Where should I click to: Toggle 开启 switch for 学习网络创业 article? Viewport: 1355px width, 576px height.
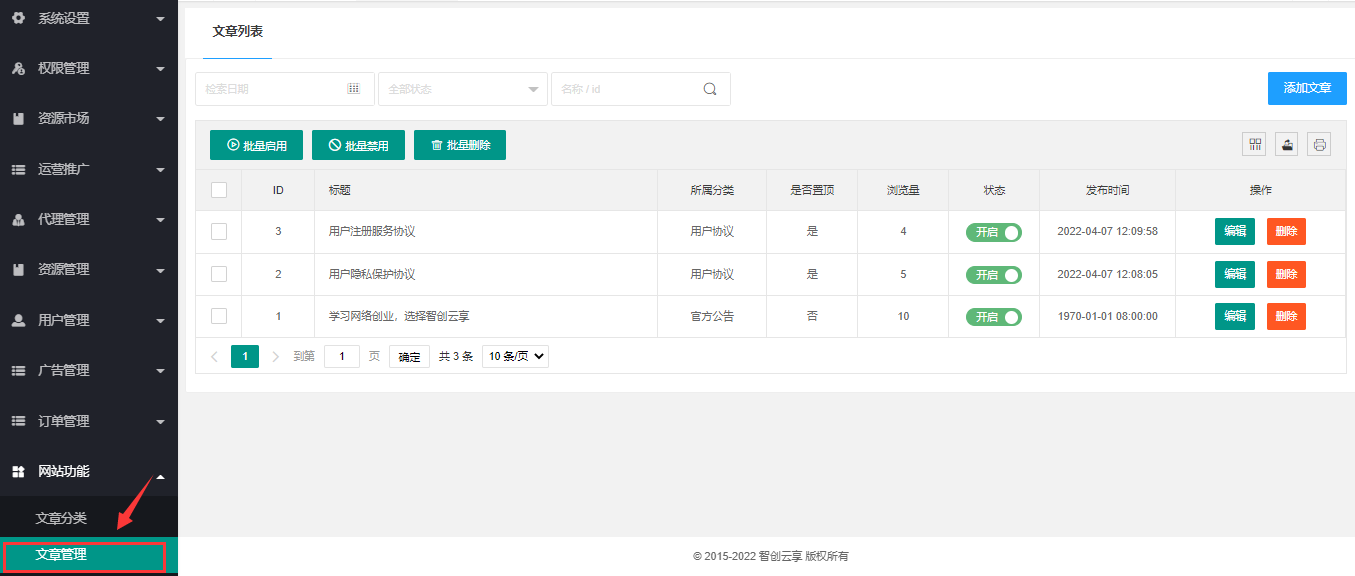coord(994,317)
